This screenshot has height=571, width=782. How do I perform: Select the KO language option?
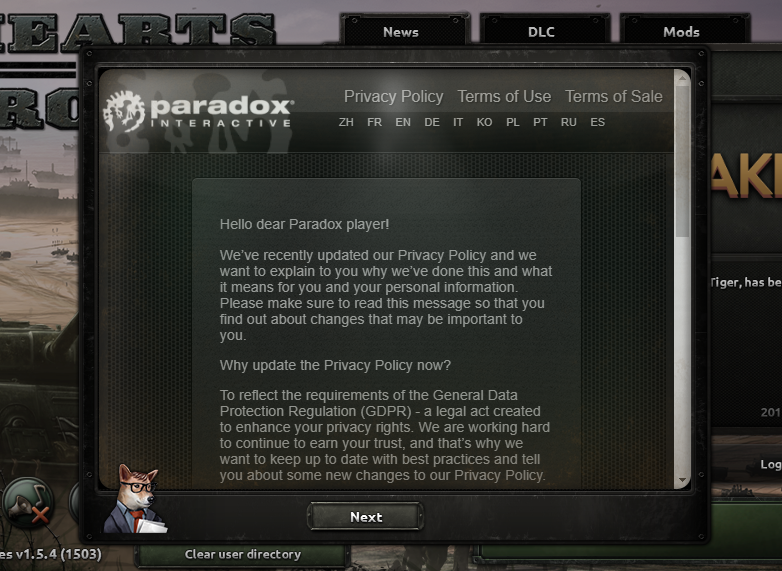tap(484, 122)
